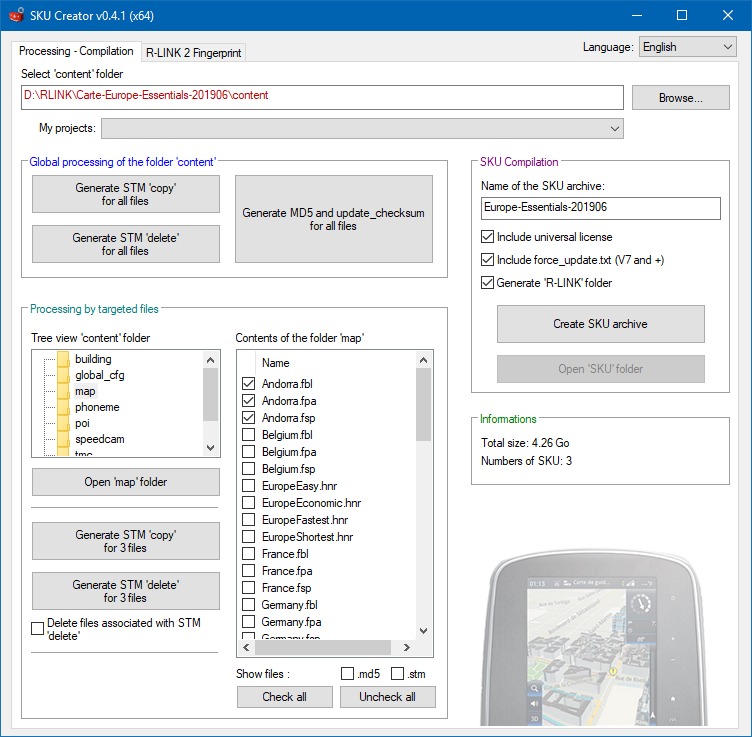
Task: Click tree view vertical scrollbar thumb
Action: pos(210,395)
